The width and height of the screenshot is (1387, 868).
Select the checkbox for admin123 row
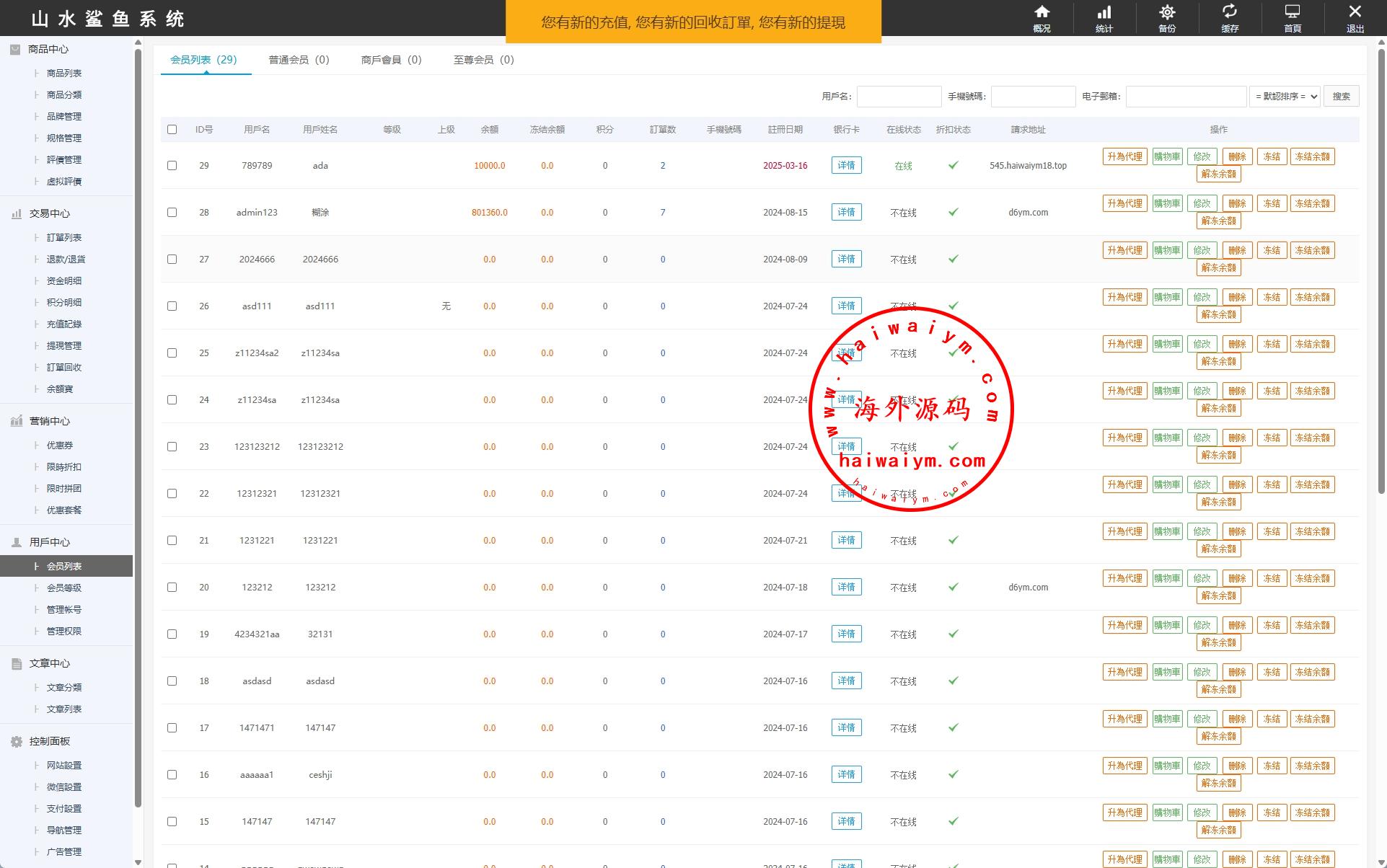172,212
